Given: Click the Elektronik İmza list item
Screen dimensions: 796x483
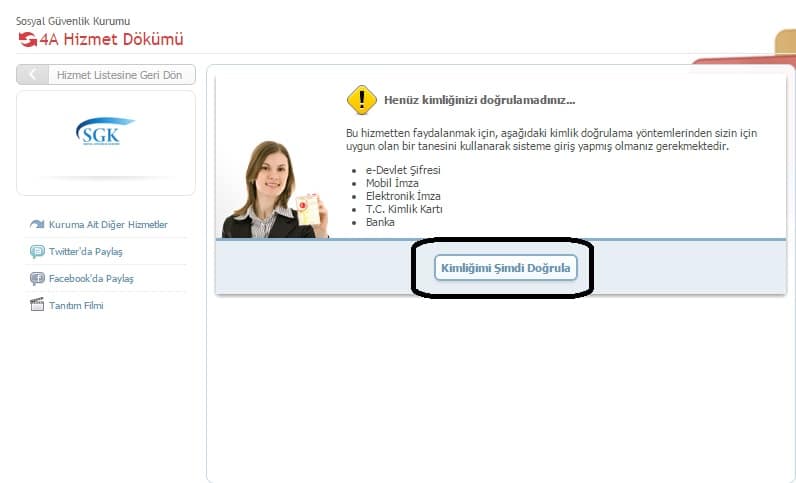Looking at the screenshot, I should click(403, 197).
